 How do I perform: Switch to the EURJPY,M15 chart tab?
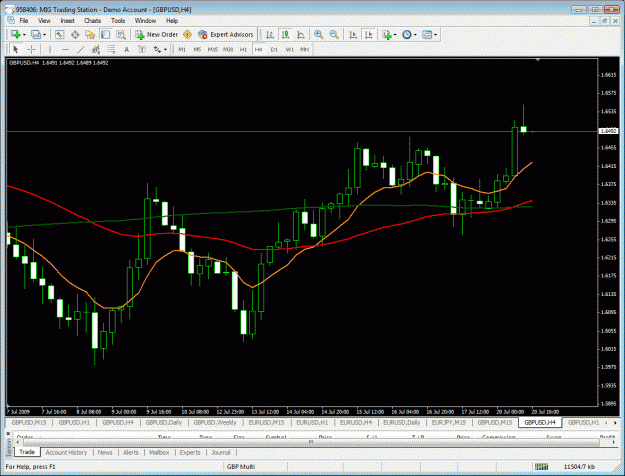tap(449, 422)
